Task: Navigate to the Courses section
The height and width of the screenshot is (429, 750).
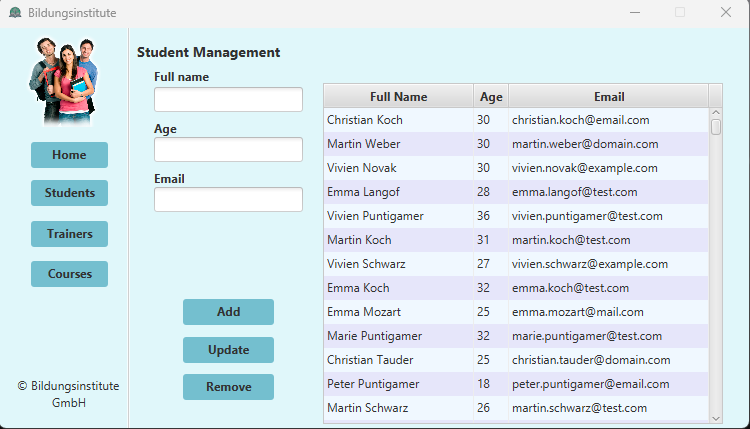Action: tap(69, 274)
